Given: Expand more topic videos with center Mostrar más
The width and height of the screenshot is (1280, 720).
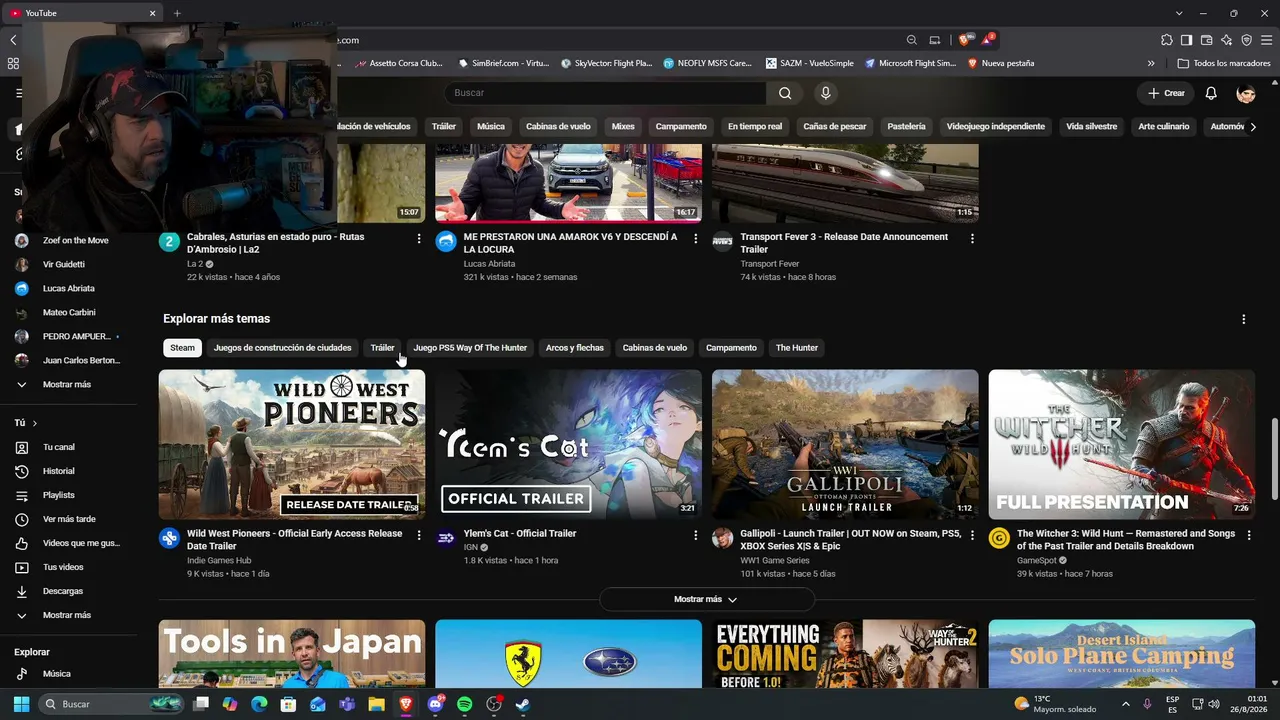Looking at the screenshot, I should [706, 599].
